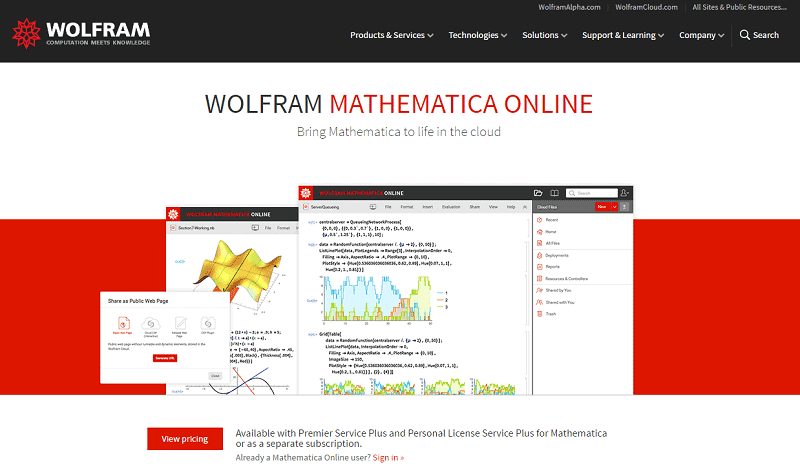Viewport: 800px width, 474px height.
Task: Select Public Web Page icon in share dialog
Action: coord(123,324)
